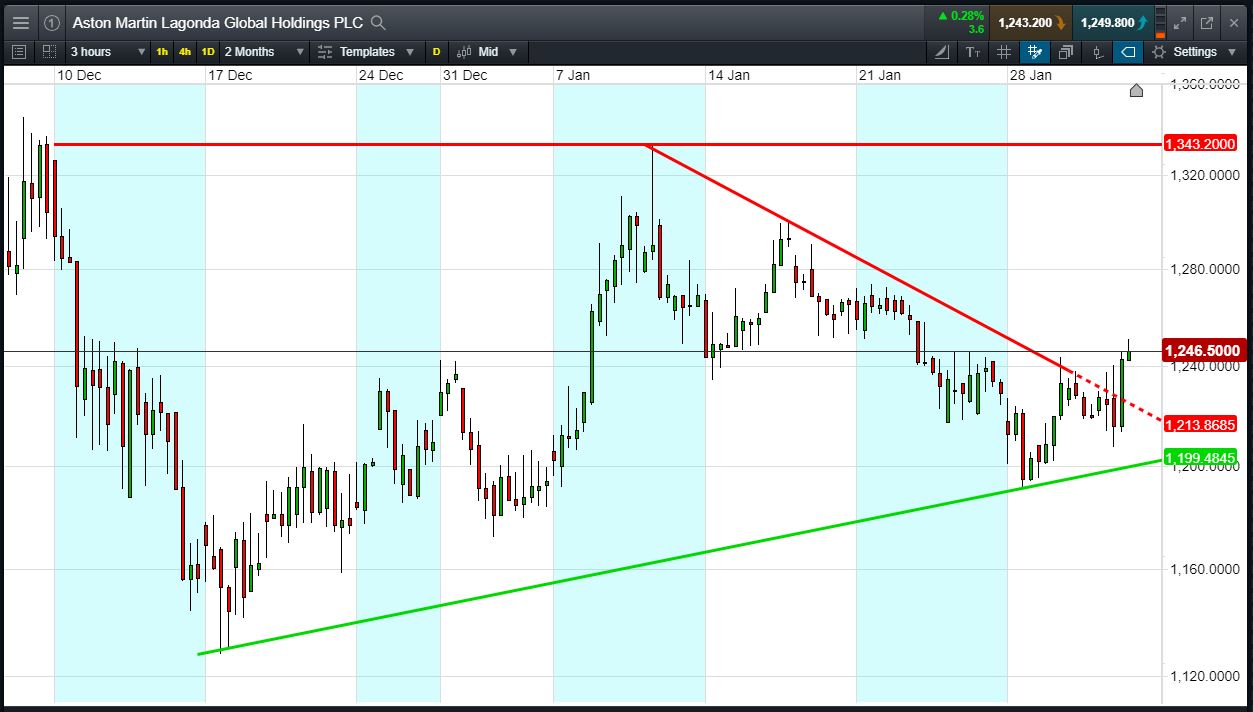Expand the 3 hours interval dropdown

(x=106, y=52)
